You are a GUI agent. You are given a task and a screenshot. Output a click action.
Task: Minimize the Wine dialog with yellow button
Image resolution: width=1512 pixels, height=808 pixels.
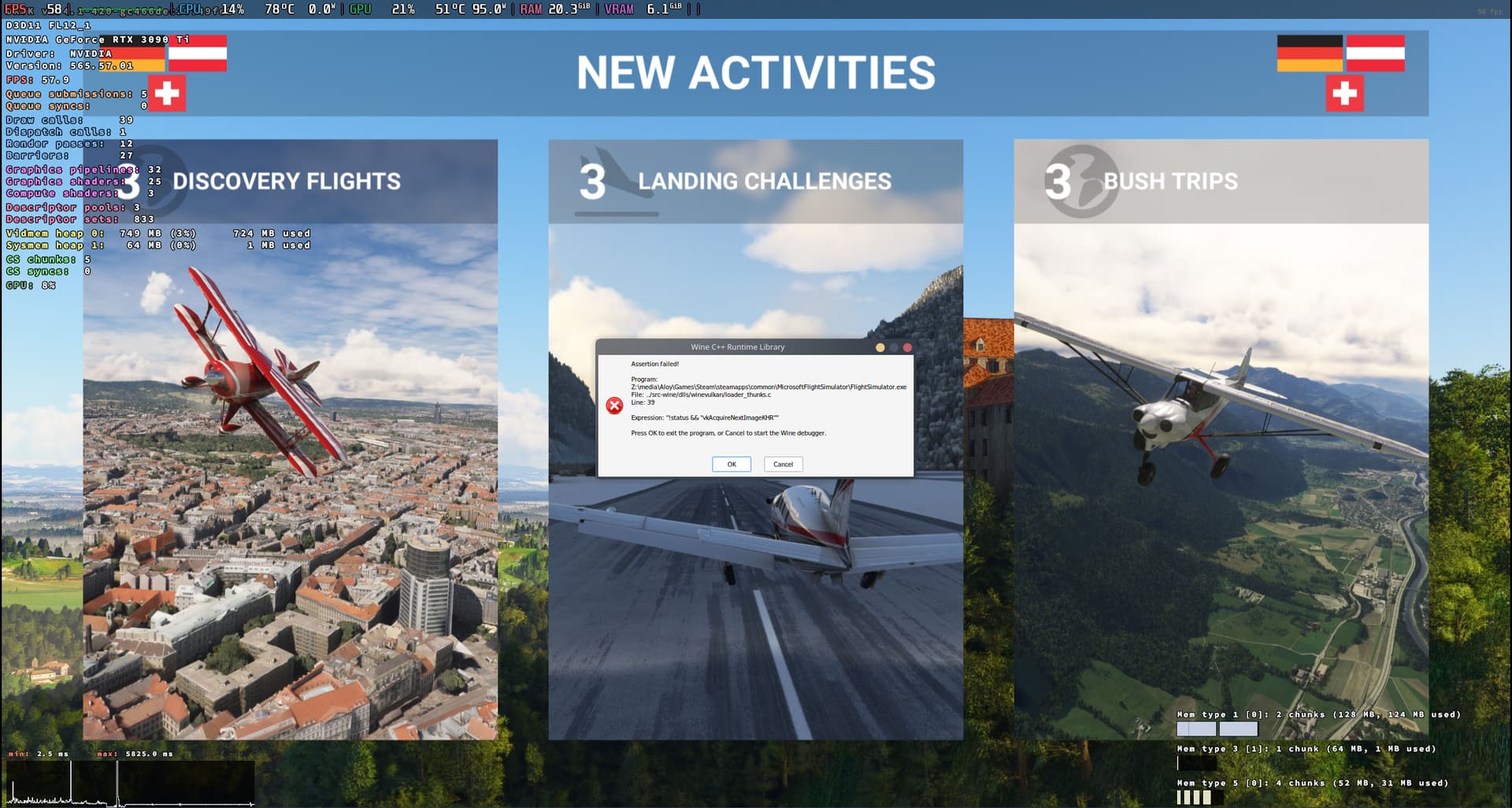coord(880,347)
